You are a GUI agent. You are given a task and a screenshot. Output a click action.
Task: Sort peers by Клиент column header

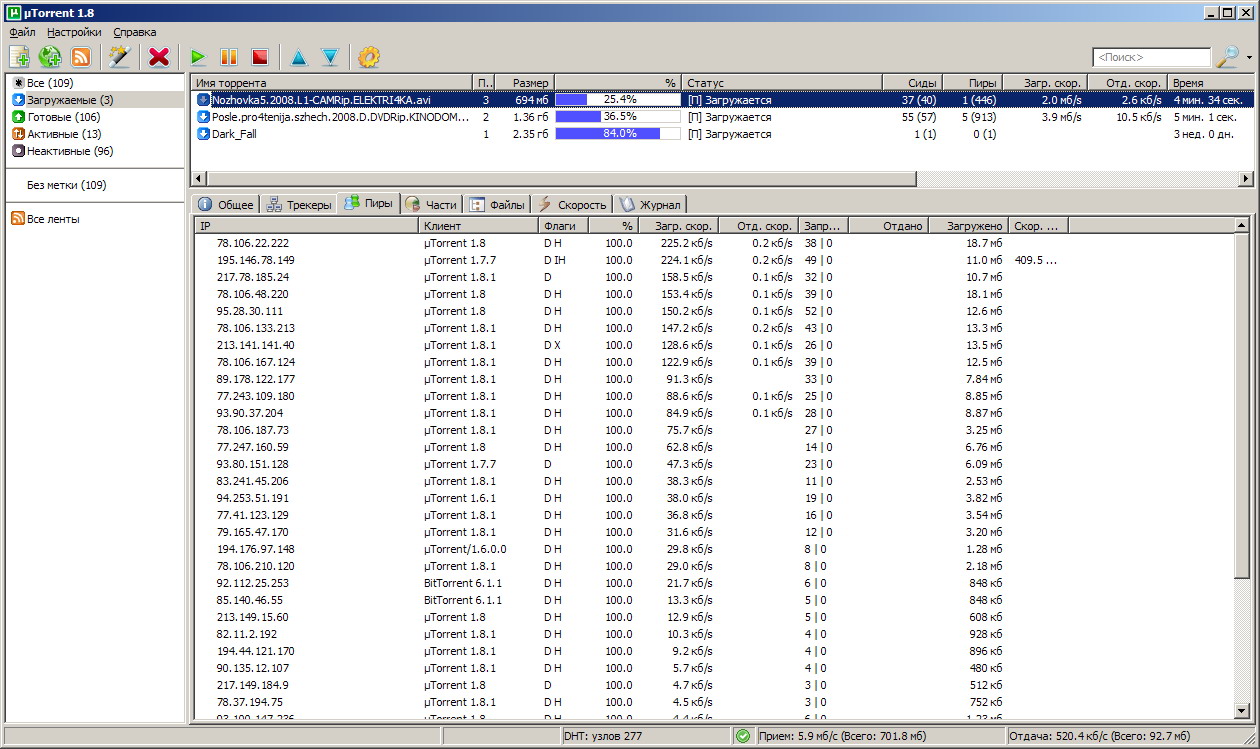[478, 226]
